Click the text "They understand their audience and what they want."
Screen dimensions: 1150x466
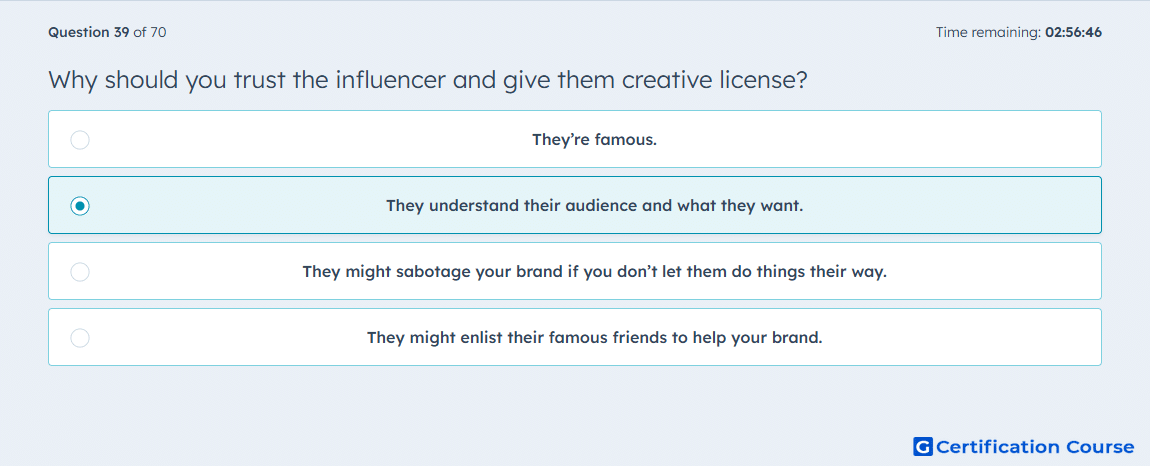click(595, 206)
